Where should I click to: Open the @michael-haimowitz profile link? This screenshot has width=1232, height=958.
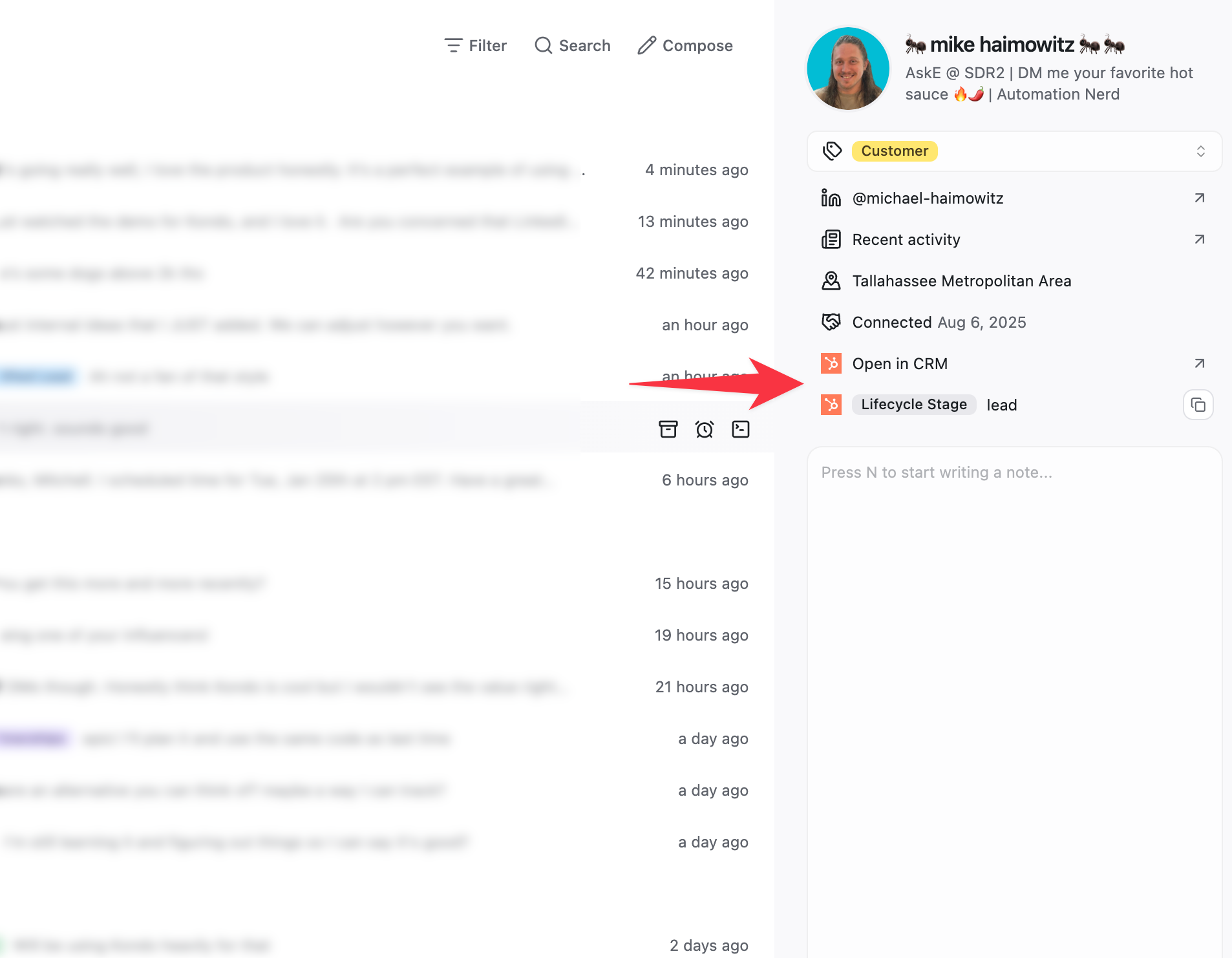(x=928, y=198)
